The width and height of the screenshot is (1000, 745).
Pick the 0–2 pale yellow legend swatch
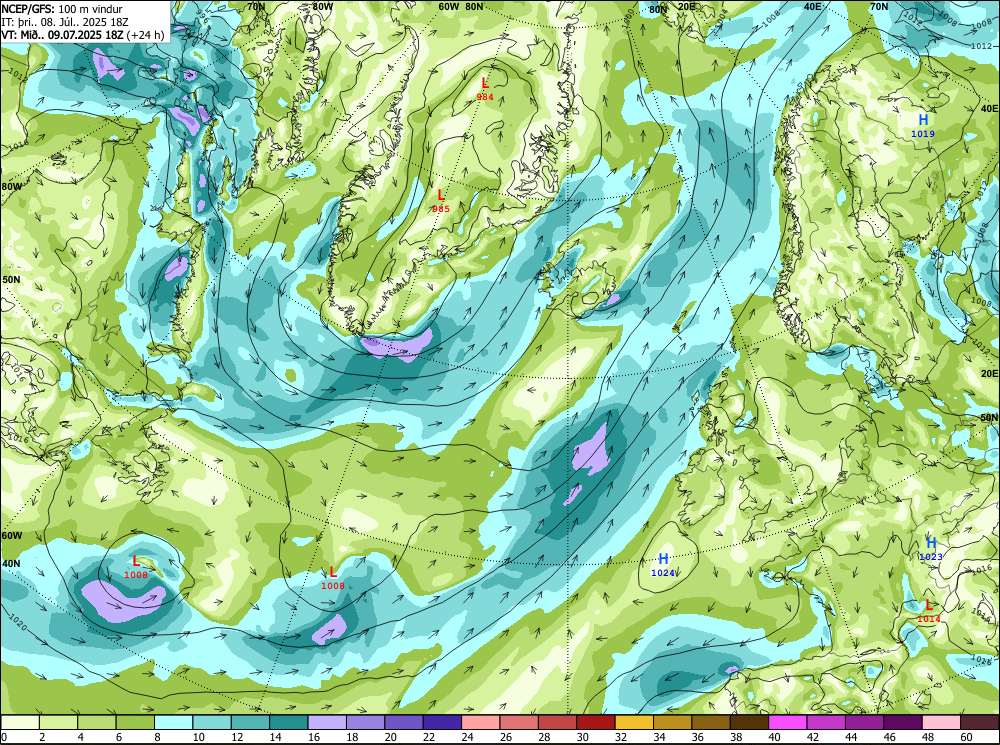20,722
